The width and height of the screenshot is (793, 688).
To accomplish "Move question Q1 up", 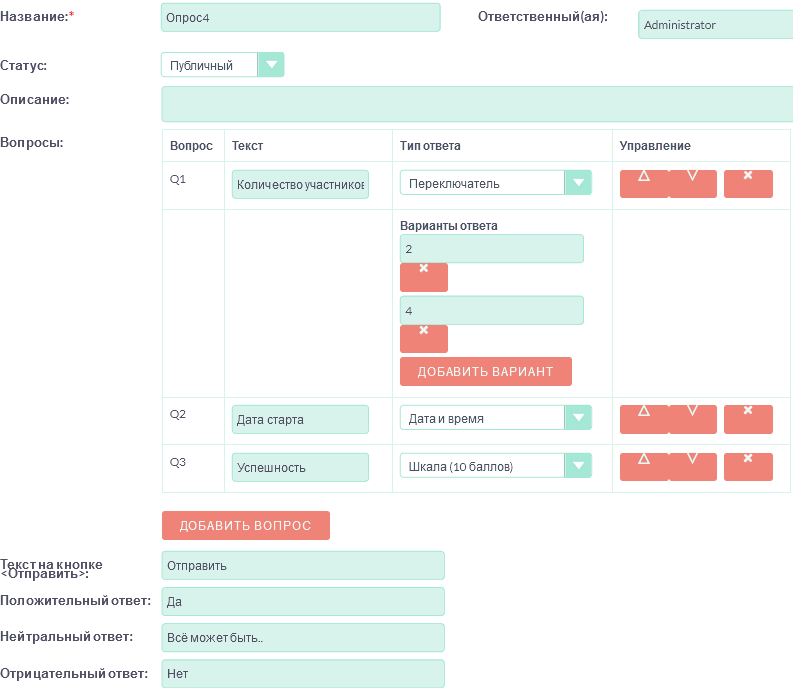I will [x=644, y=184].
